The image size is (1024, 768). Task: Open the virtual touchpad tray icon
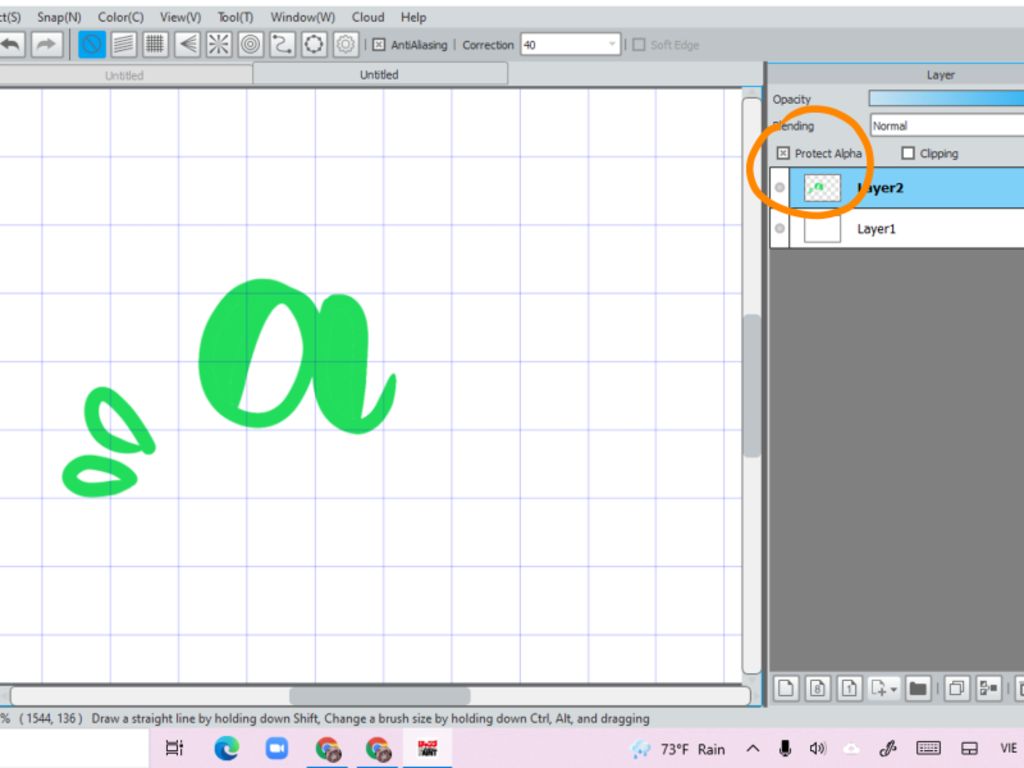coord(969,749)
